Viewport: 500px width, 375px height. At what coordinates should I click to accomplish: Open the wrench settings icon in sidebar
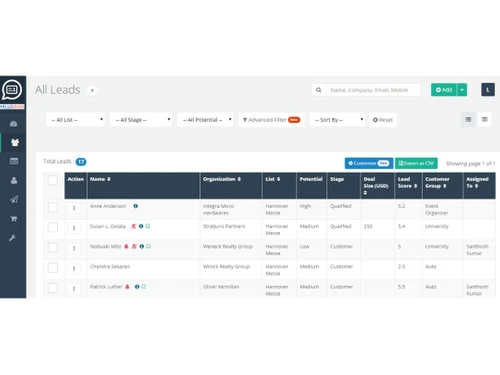coord(13,238)
